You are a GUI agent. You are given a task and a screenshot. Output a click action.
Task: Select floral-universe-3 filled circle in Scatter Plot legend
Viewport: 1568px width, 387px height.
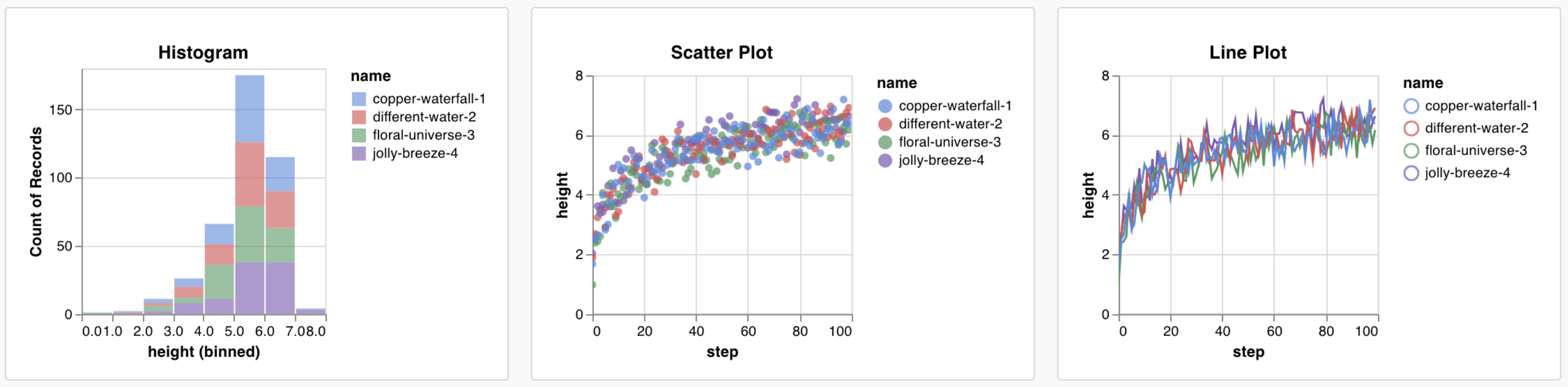point(885,143)
